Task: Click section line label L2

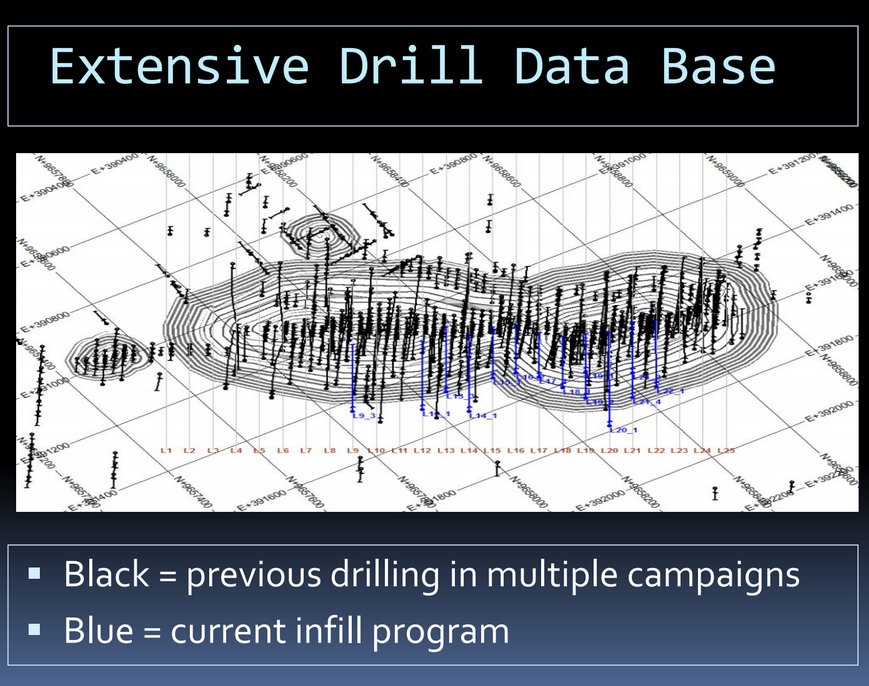Action: (190, 450)
